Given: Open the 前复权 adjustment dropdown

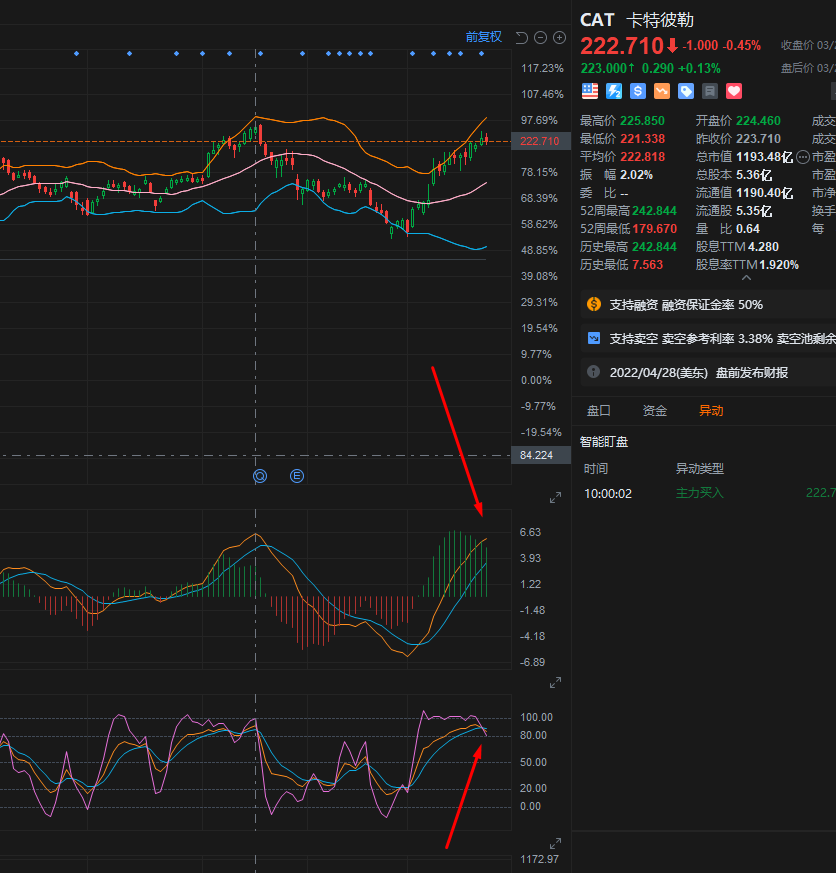Looking at the screenshot, I should point(484,37).
